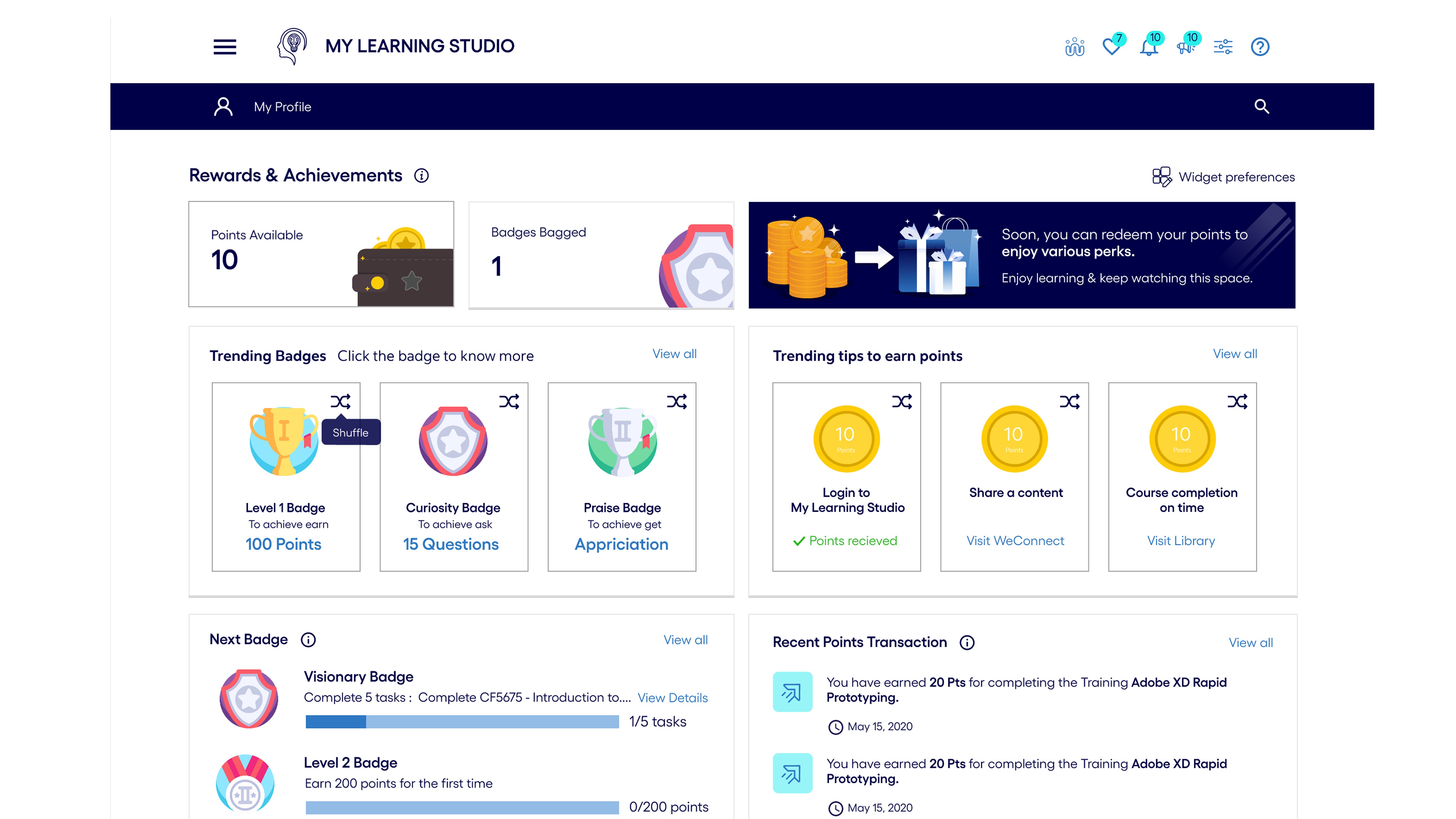
Task: Click info icon beside Rewards & Achievements
Action: tap(421, 176)
